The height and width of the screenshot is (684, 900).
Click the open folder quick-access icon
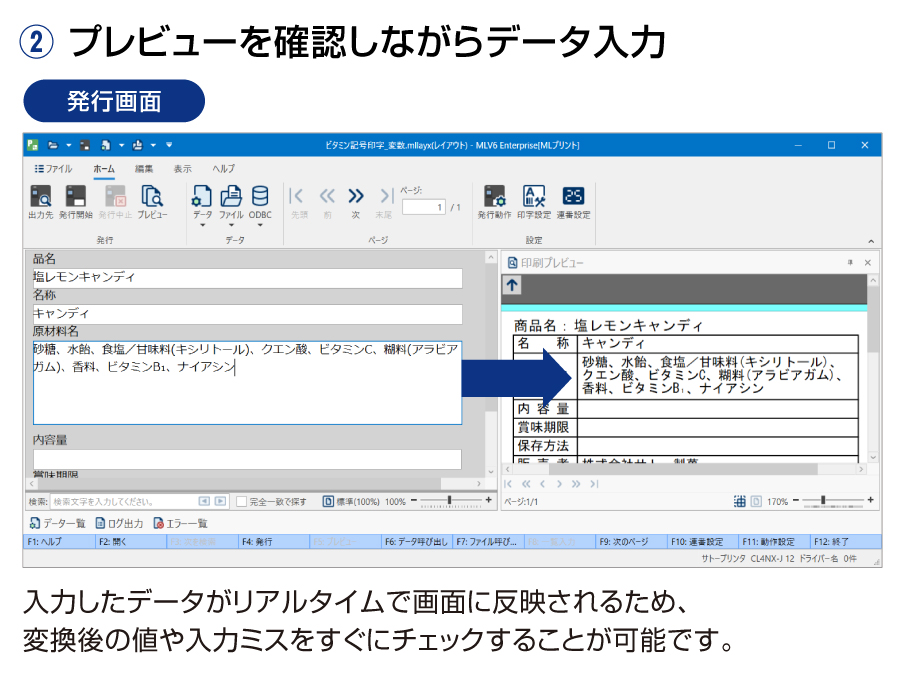pos(53,145)
